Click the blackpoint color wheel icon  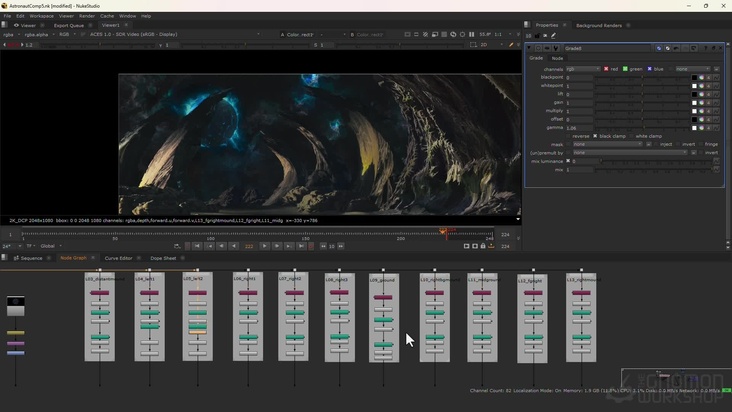701,77
